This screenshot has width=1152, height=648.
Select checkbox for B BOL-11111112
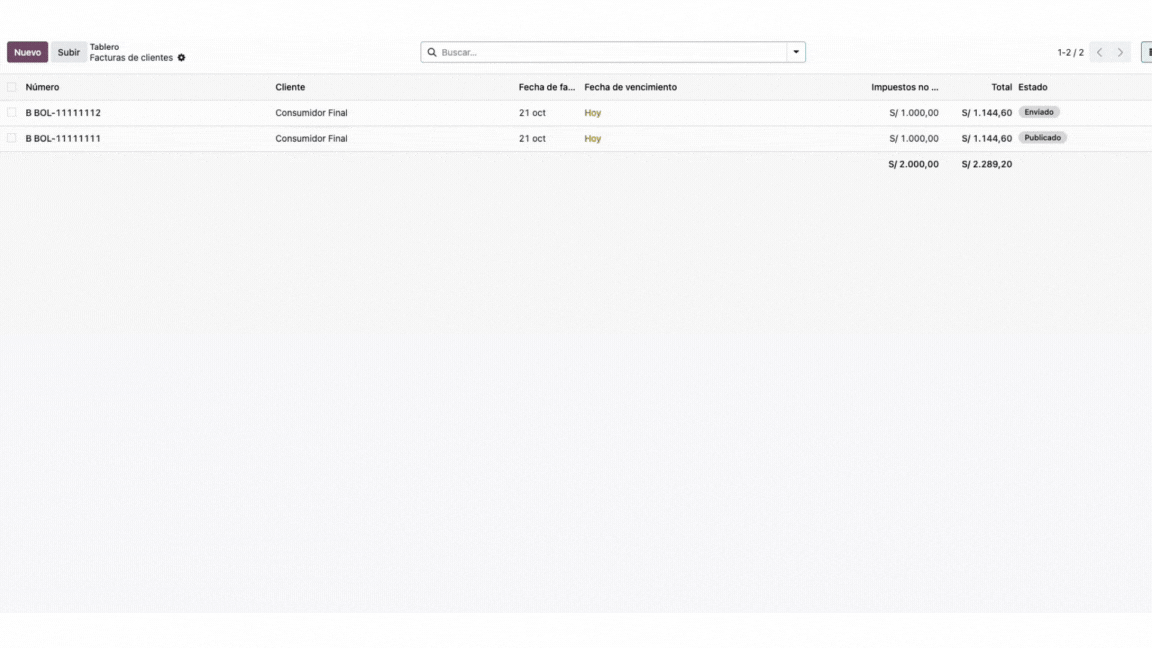12,113
